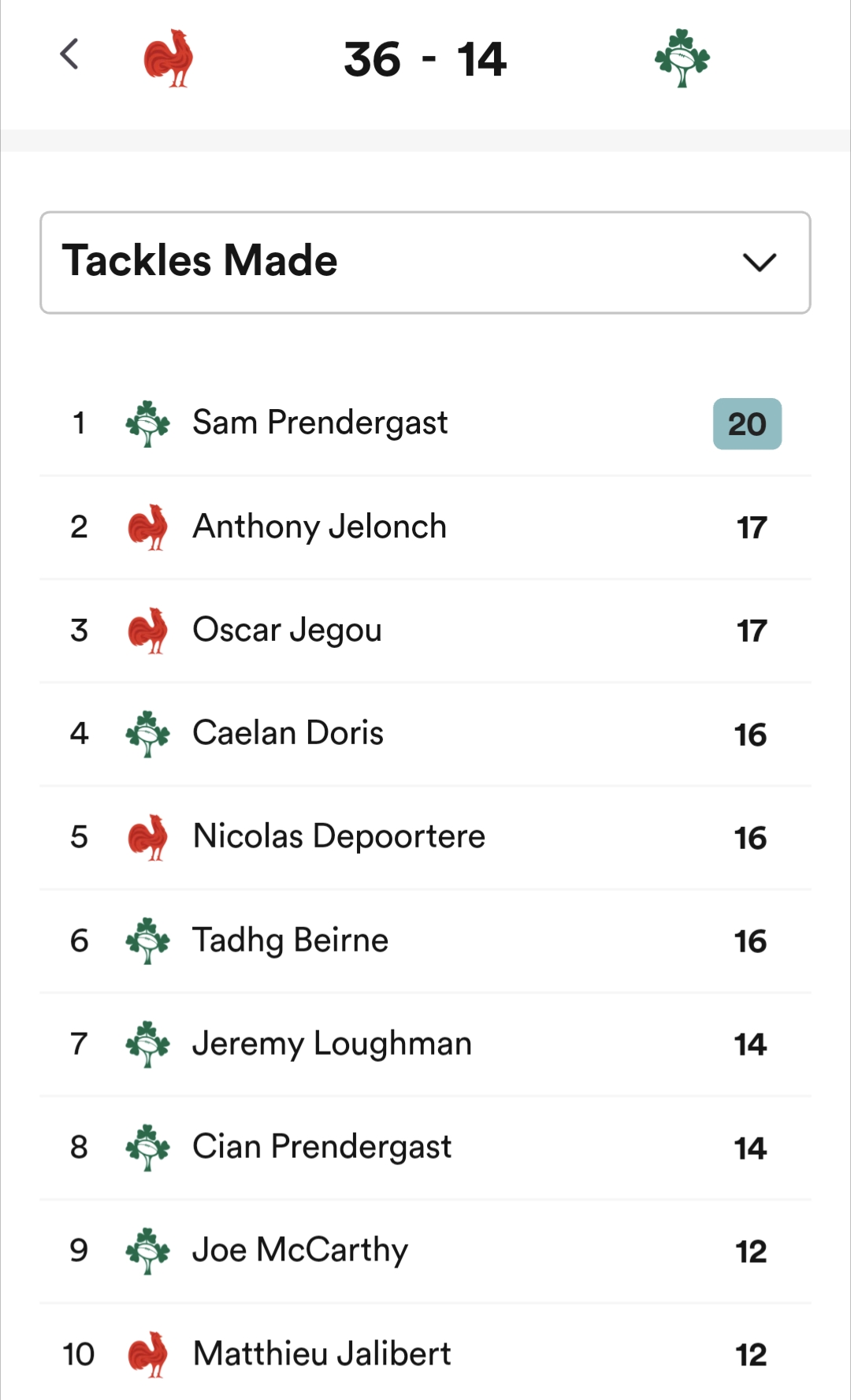This screenshot has height=1400, width=851.
Task: Tap the highlighted 20 tackles badge
Action: [x=747, y=424]
